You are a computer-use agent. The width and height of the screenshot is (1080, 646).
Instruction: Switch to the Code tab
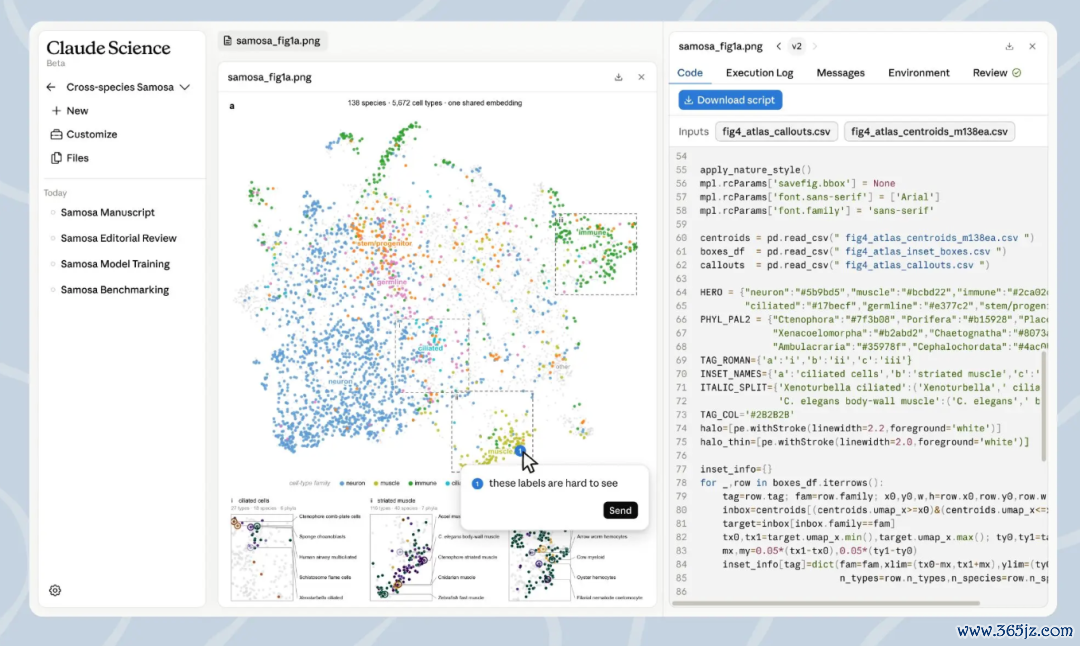689,72
